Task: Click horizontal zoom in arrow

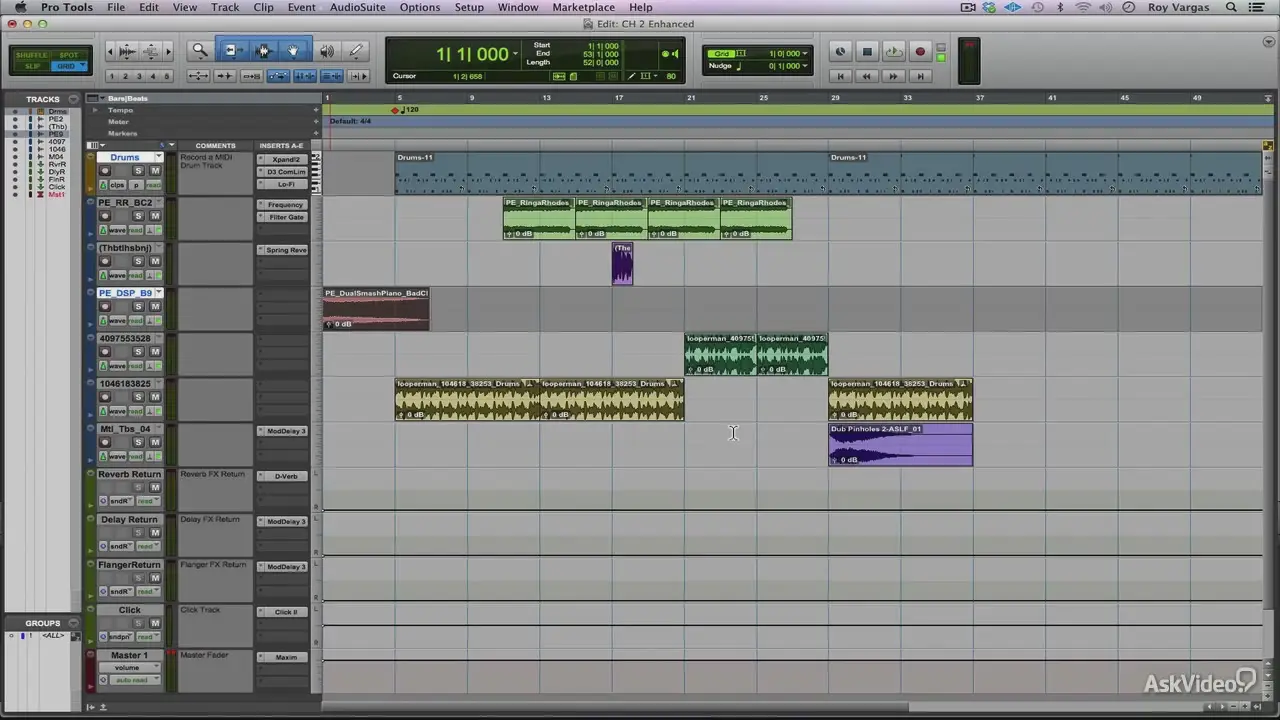Action: (x=168, y=51)
